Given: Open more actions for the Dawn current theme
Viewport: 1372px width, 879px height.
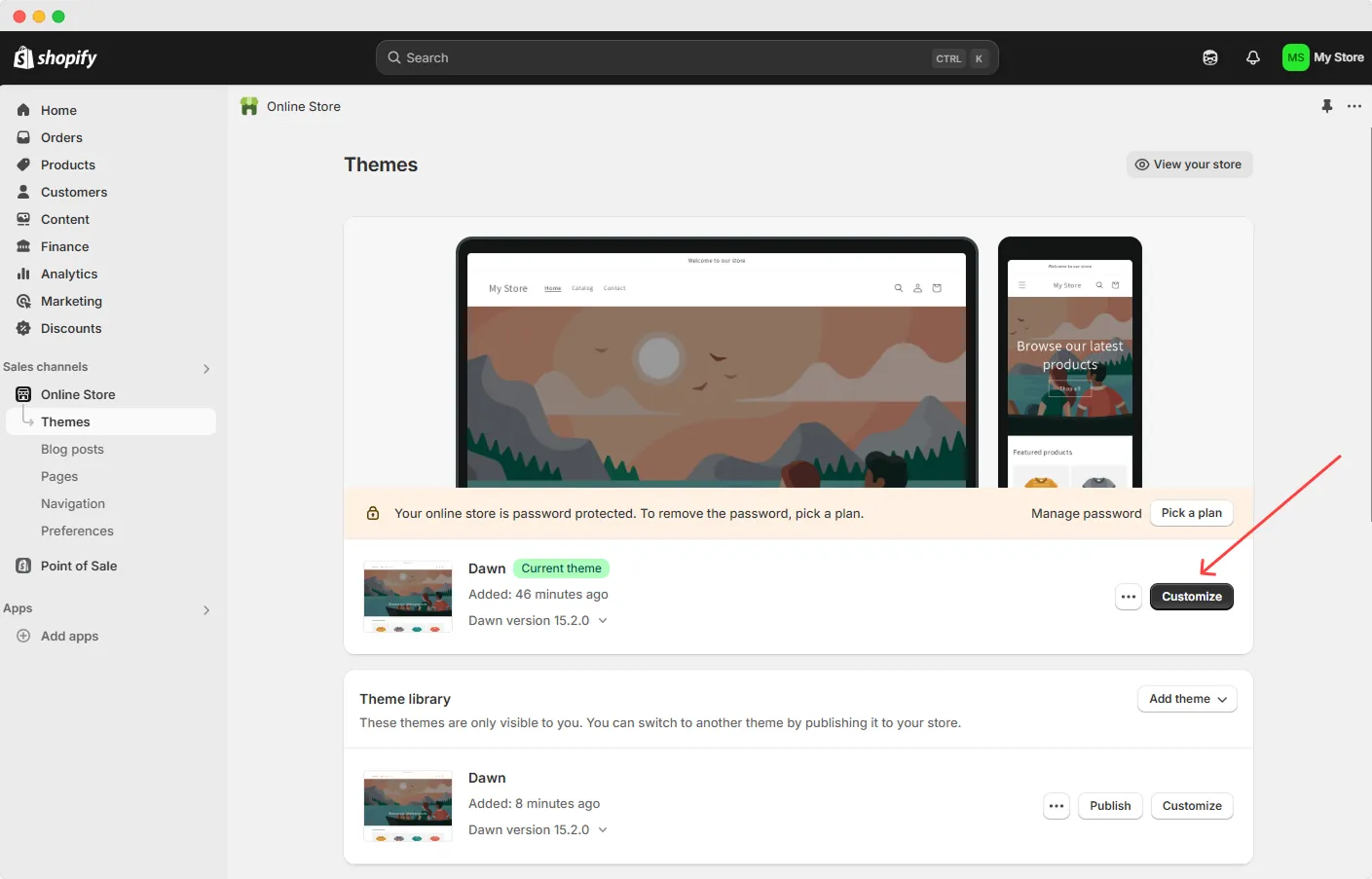Looking at the screenshot, I should click(x=1128, y=597).
